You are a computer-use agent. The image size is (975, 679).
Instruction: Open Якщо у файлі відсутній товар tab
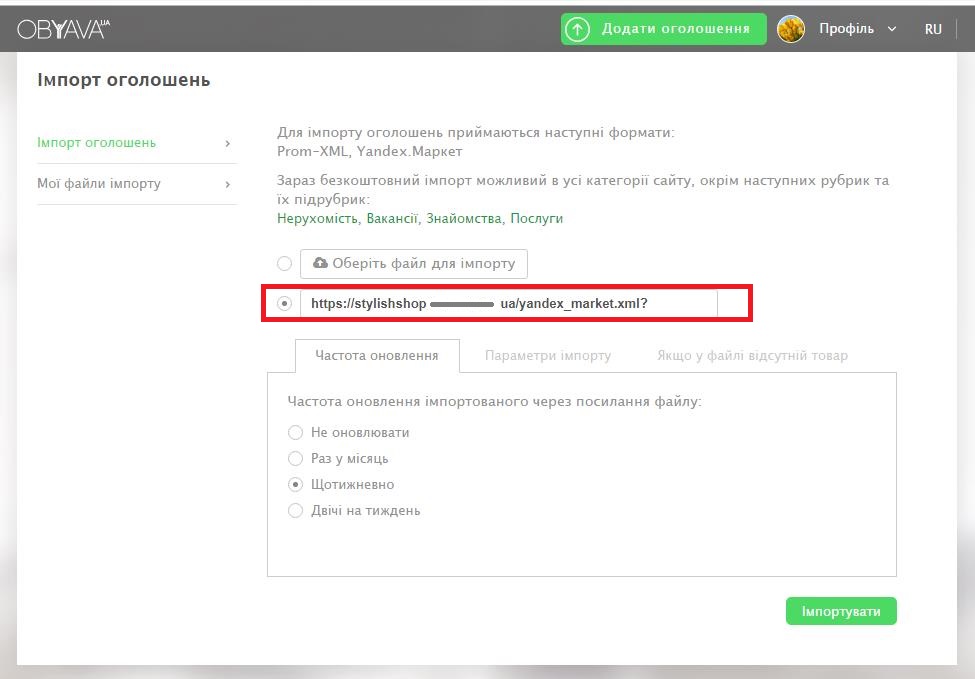[752, 356]
